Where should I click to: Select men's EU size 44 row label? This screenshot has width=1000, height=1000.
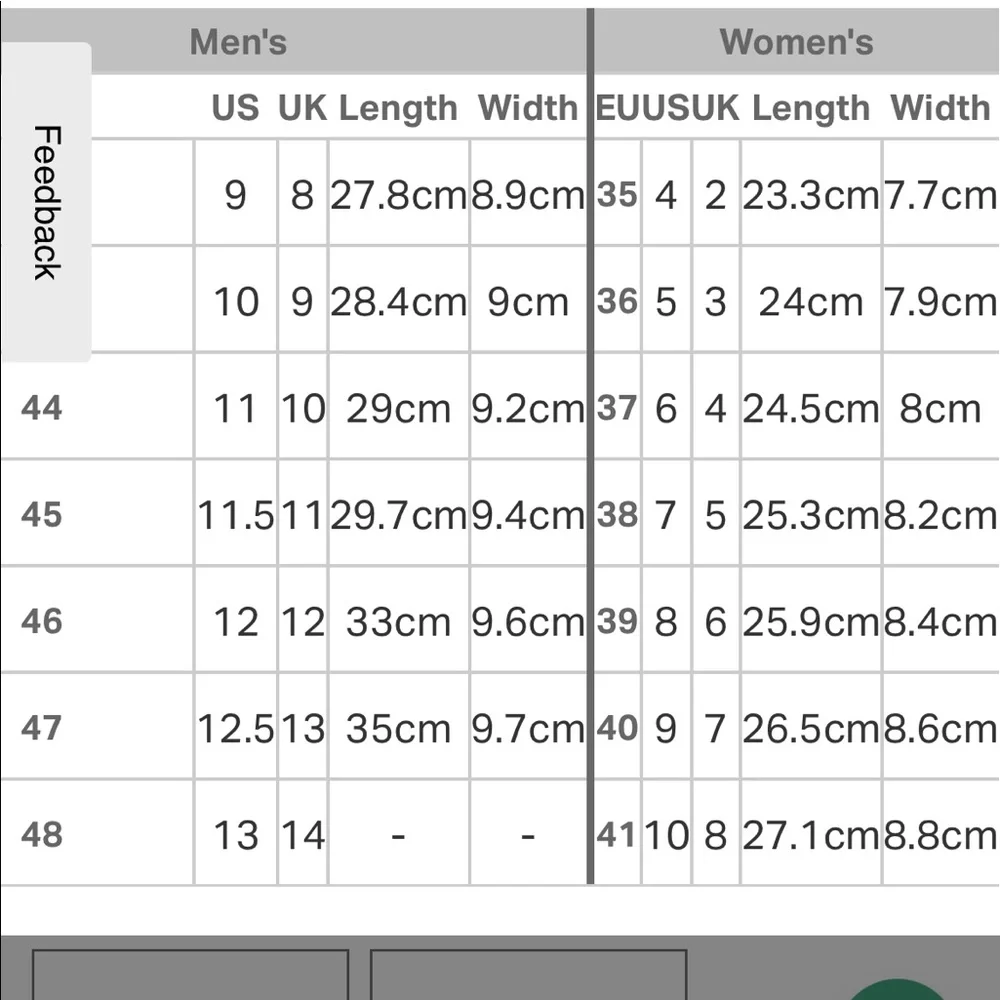[x=41, y=408]
